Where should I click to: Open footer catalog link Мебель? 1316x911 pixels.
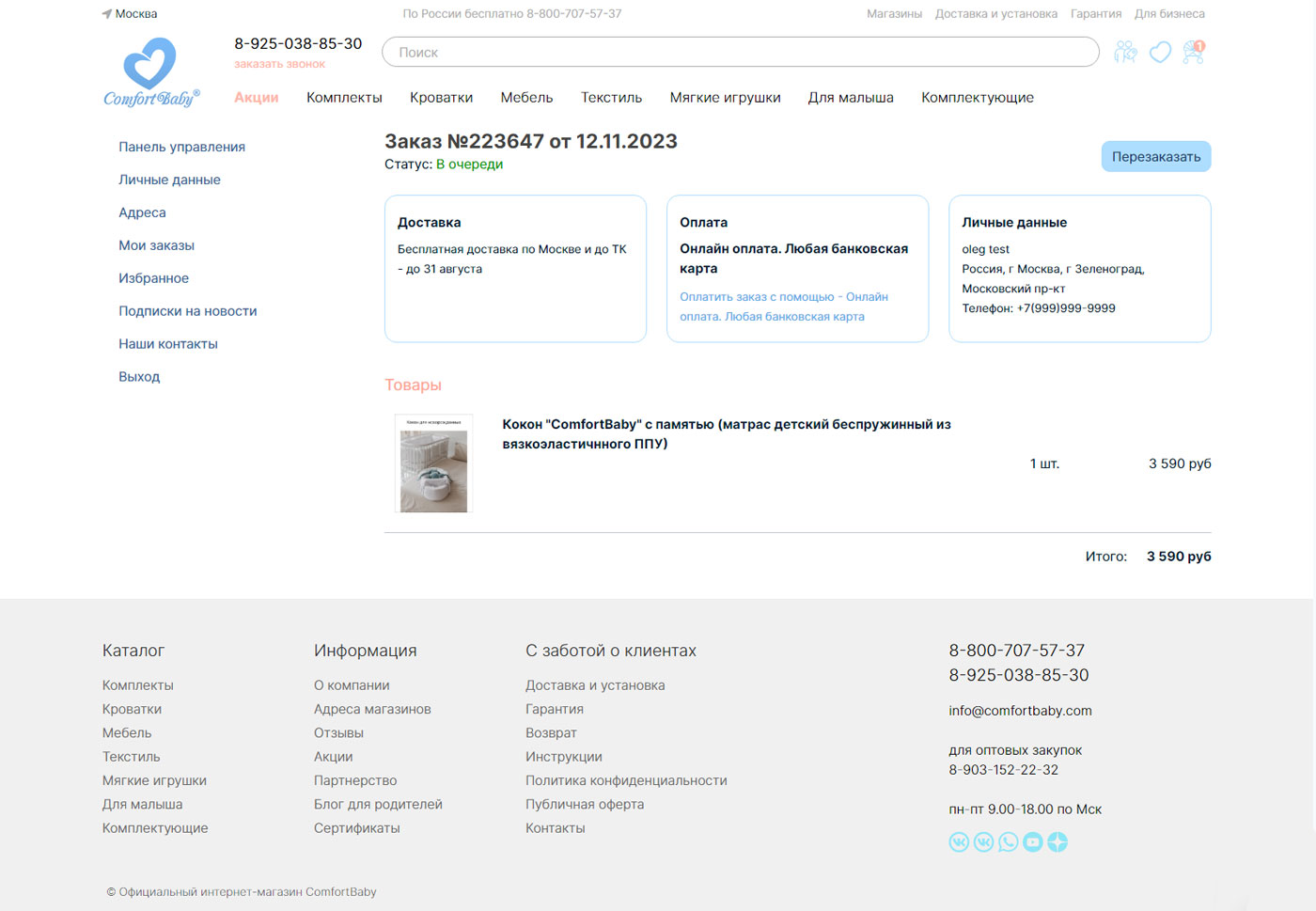[127, 732]
